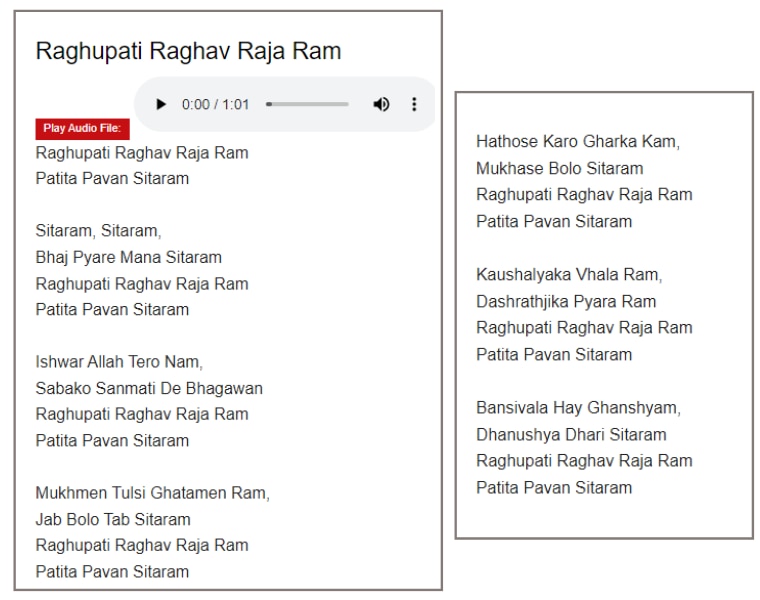This screenshot has width=760, height=600.
Task: Click the "Kaushalyaka Vhala Ram" line
Action: point(569,275)
